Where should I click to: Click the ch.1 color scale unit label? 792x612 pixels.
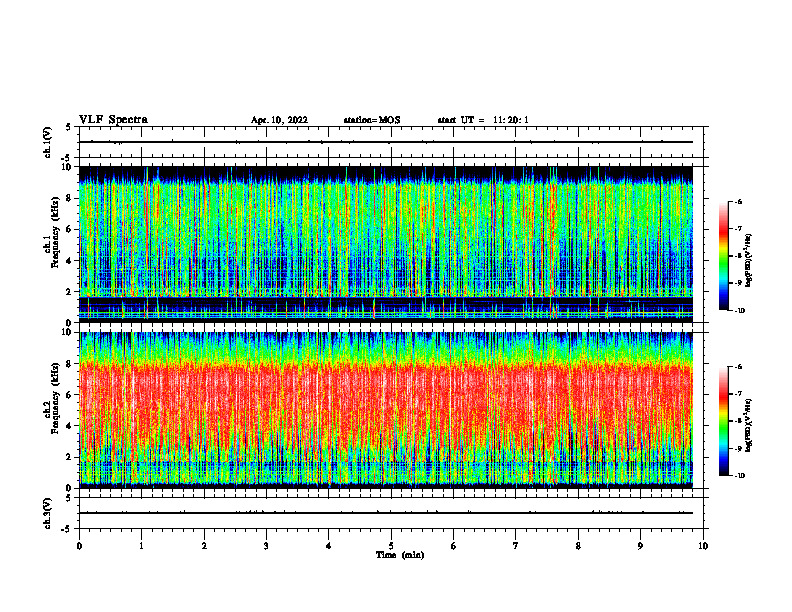click(749, 260)
